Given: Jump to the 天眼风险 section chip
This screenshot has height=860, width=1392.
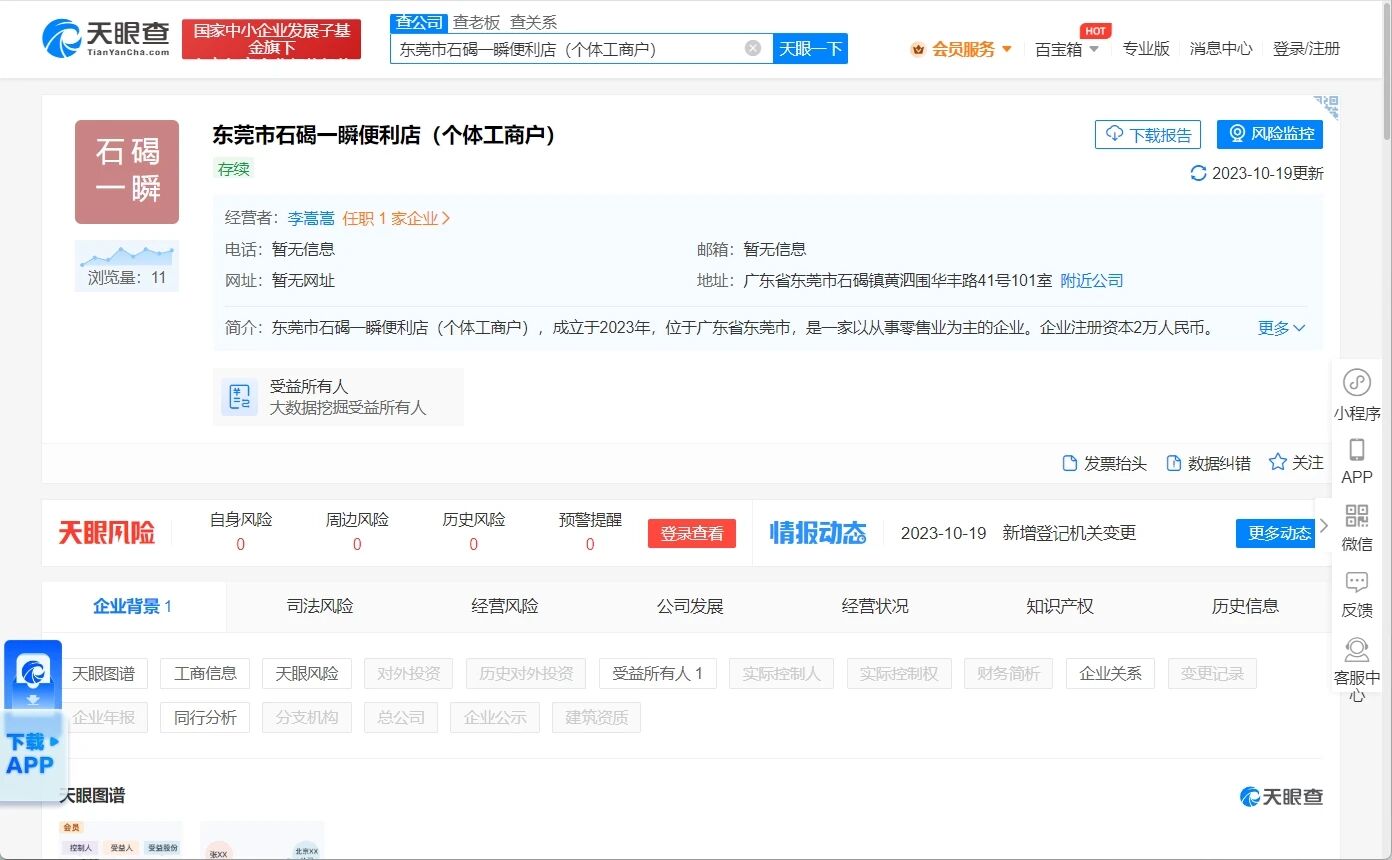Looking at the screenshot, I should tap(307, 674).
